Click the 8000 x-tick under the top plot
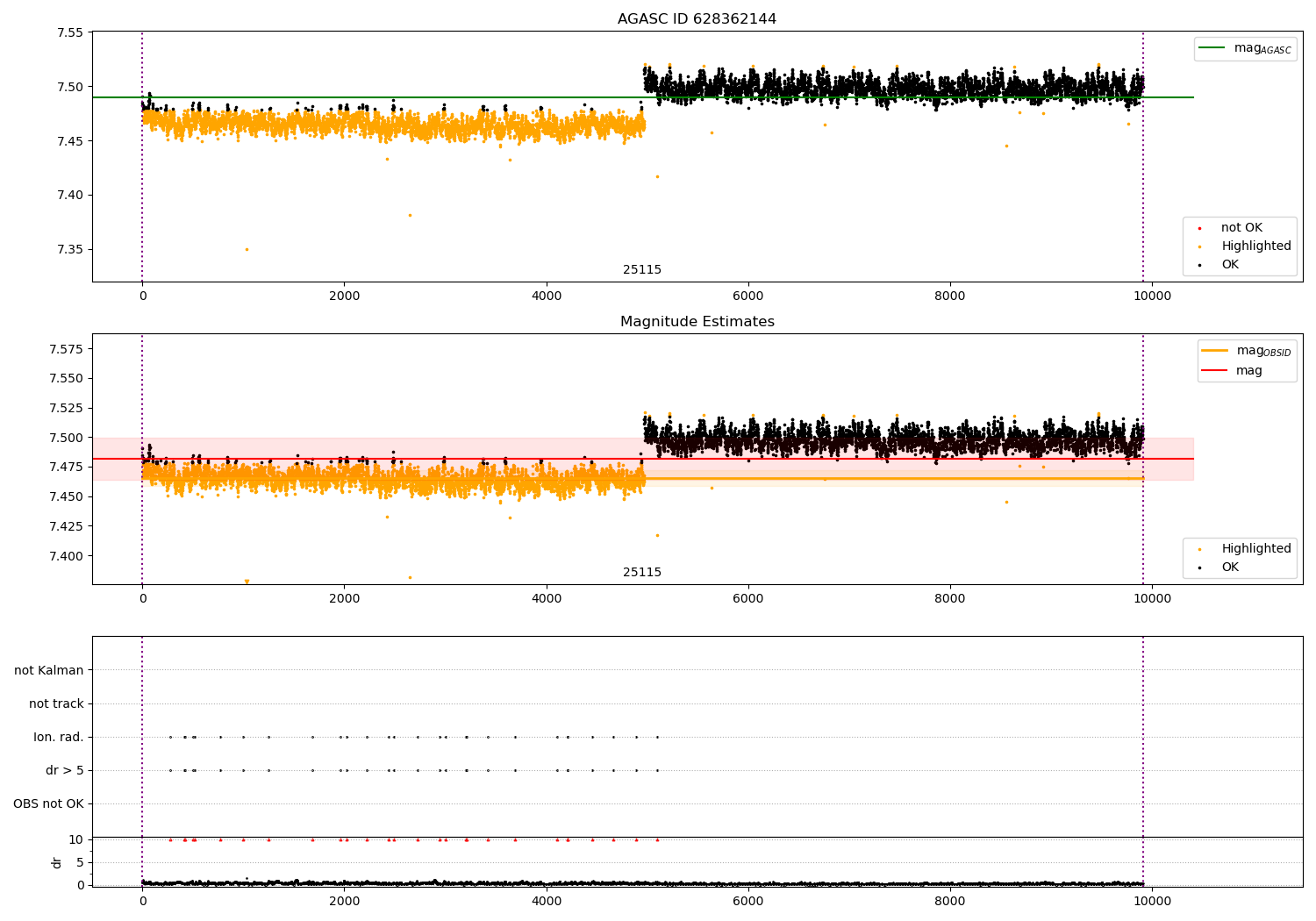1316x921 pixels. (950, 296)
